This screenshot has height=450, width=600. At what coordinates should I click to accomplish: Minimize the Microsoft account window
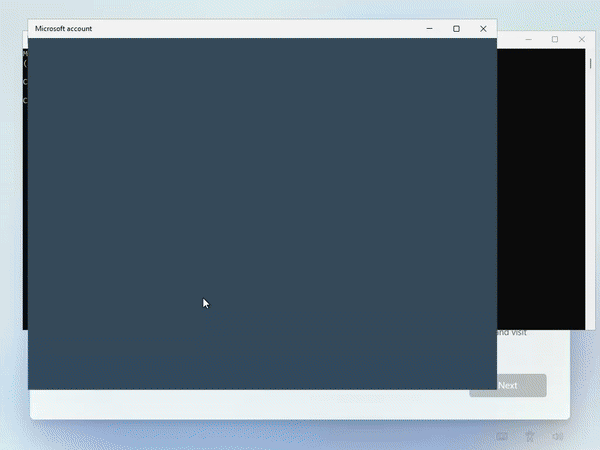(x=429, y=29)
